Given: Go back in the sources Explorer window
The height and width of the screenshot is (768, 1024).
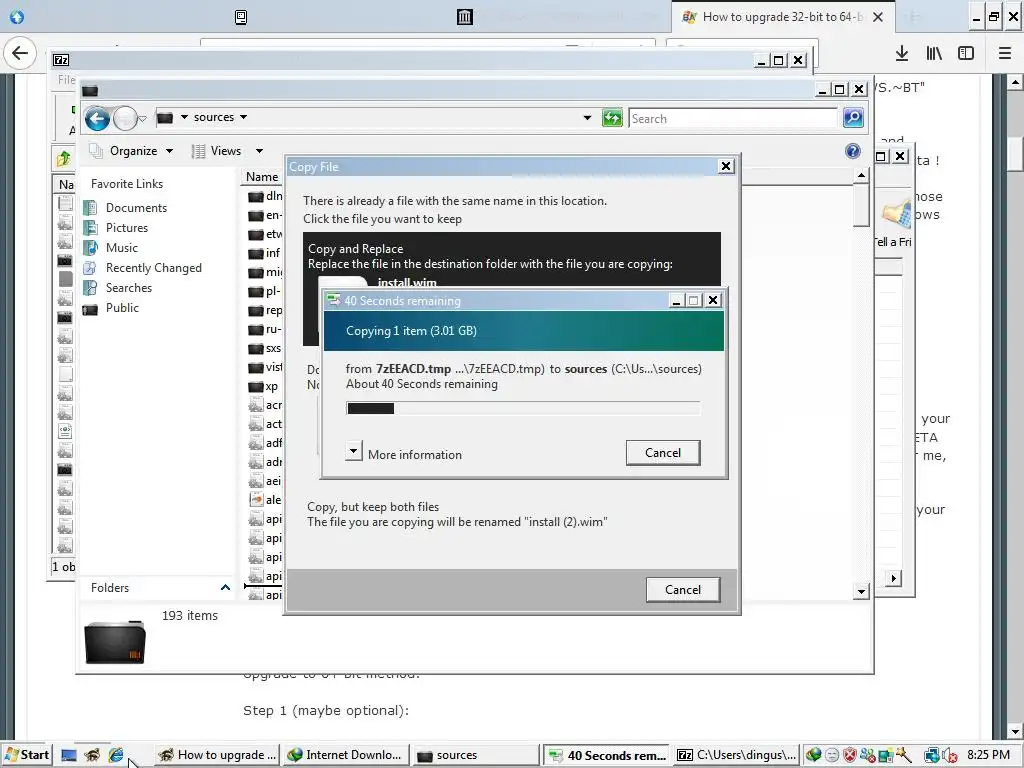Looking at the screenshot, I should (x=97, y=119).
